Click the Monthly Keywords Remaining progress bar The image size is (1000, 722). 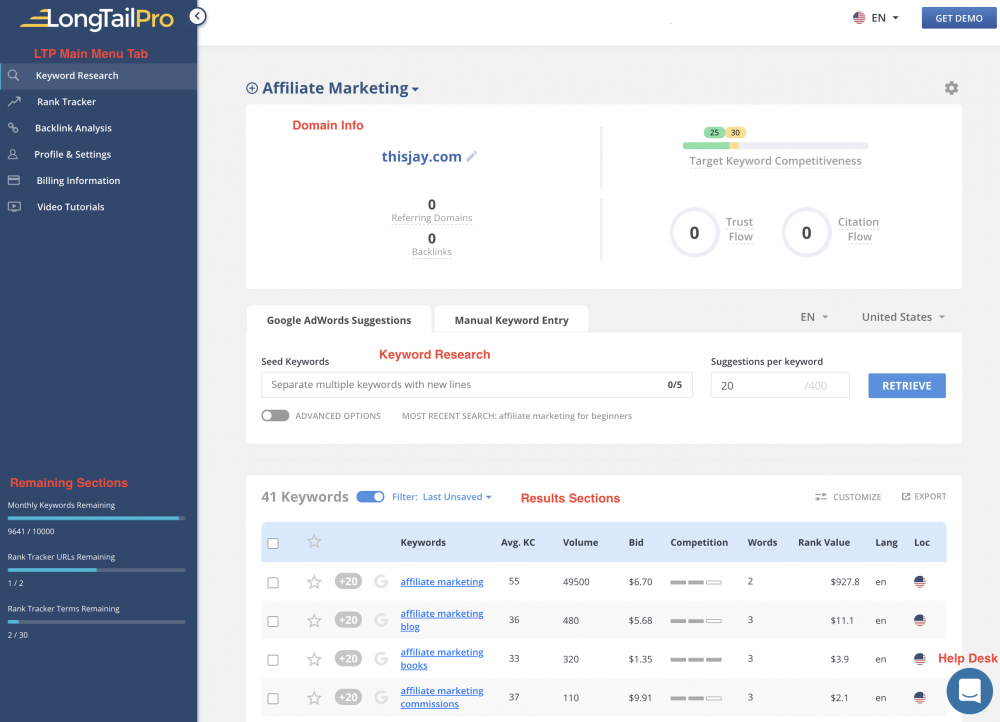pos(96,519)
